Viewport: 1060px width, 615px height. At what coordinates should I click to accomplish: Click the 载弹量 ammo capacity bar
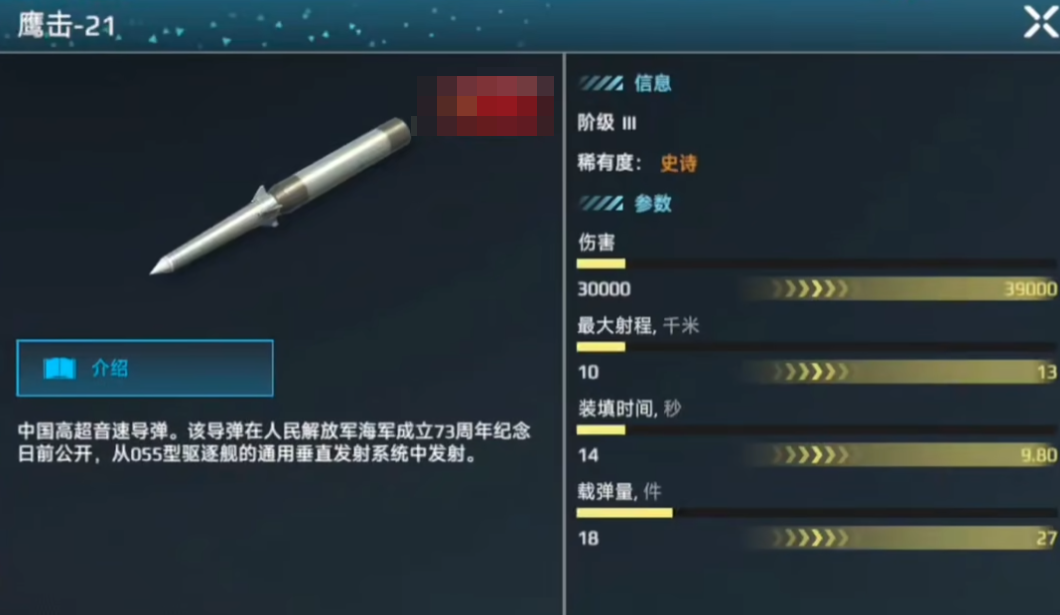[x=816, y=513]
